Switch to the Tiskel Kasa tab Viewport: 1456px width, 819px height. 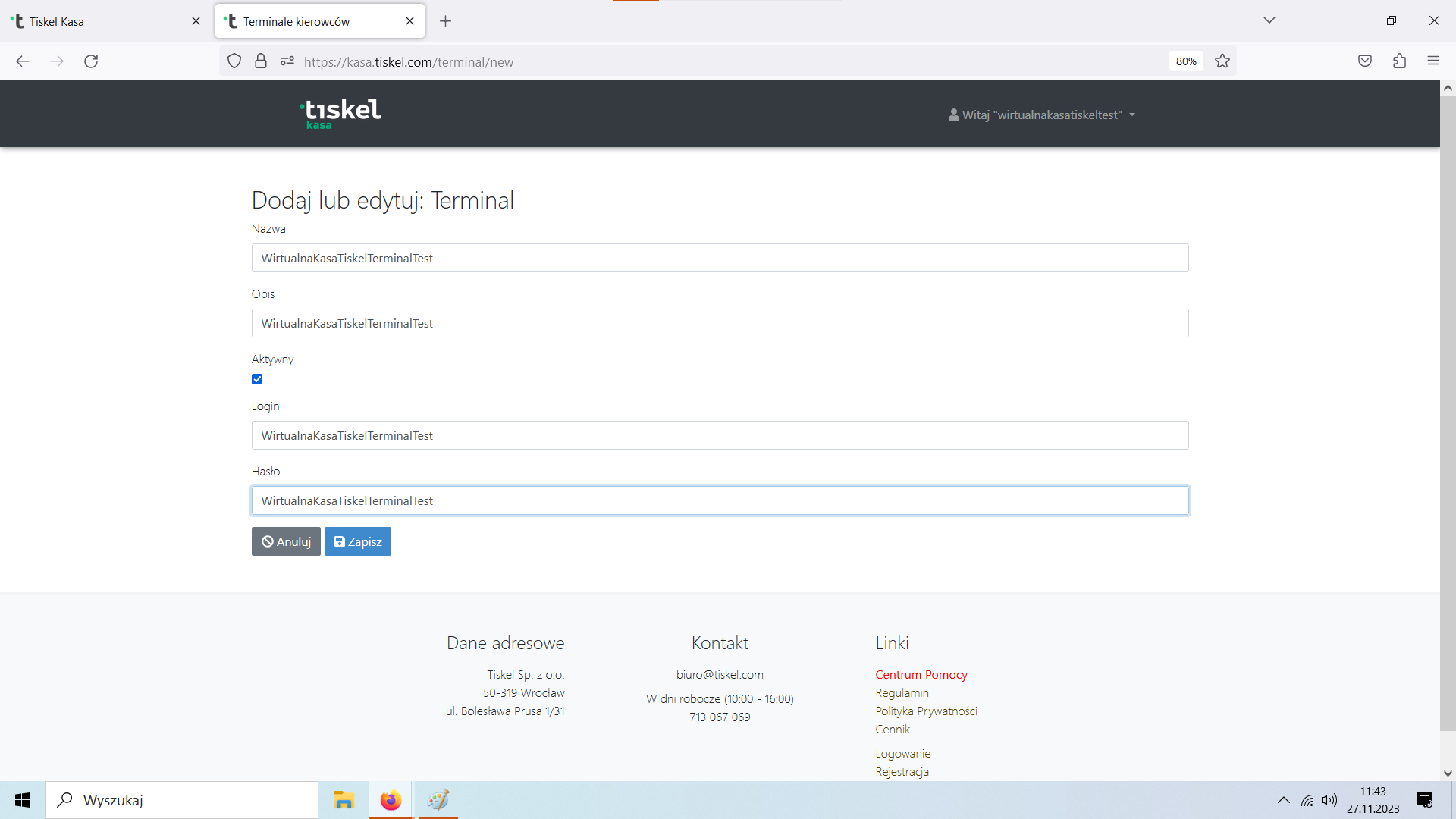[106, 21]
